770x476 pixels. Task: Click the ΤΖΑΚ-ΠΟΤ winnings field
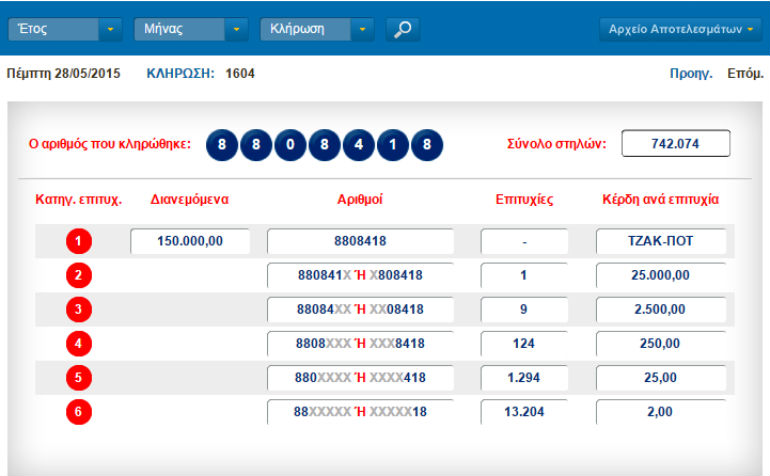[x=660, y=241]
